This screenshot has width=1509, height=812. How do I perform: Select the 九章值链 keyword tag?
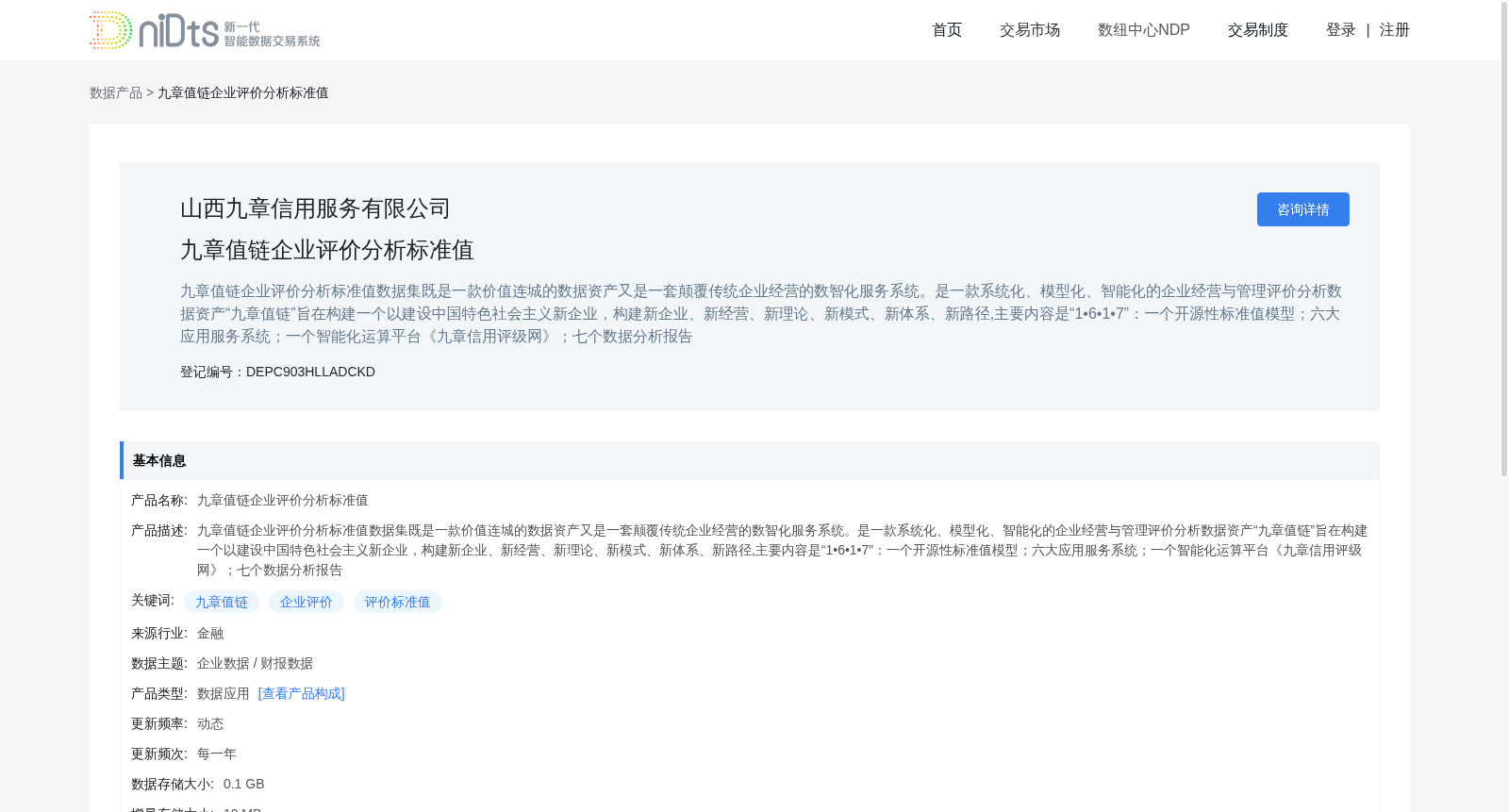click(x=222, y=602)
